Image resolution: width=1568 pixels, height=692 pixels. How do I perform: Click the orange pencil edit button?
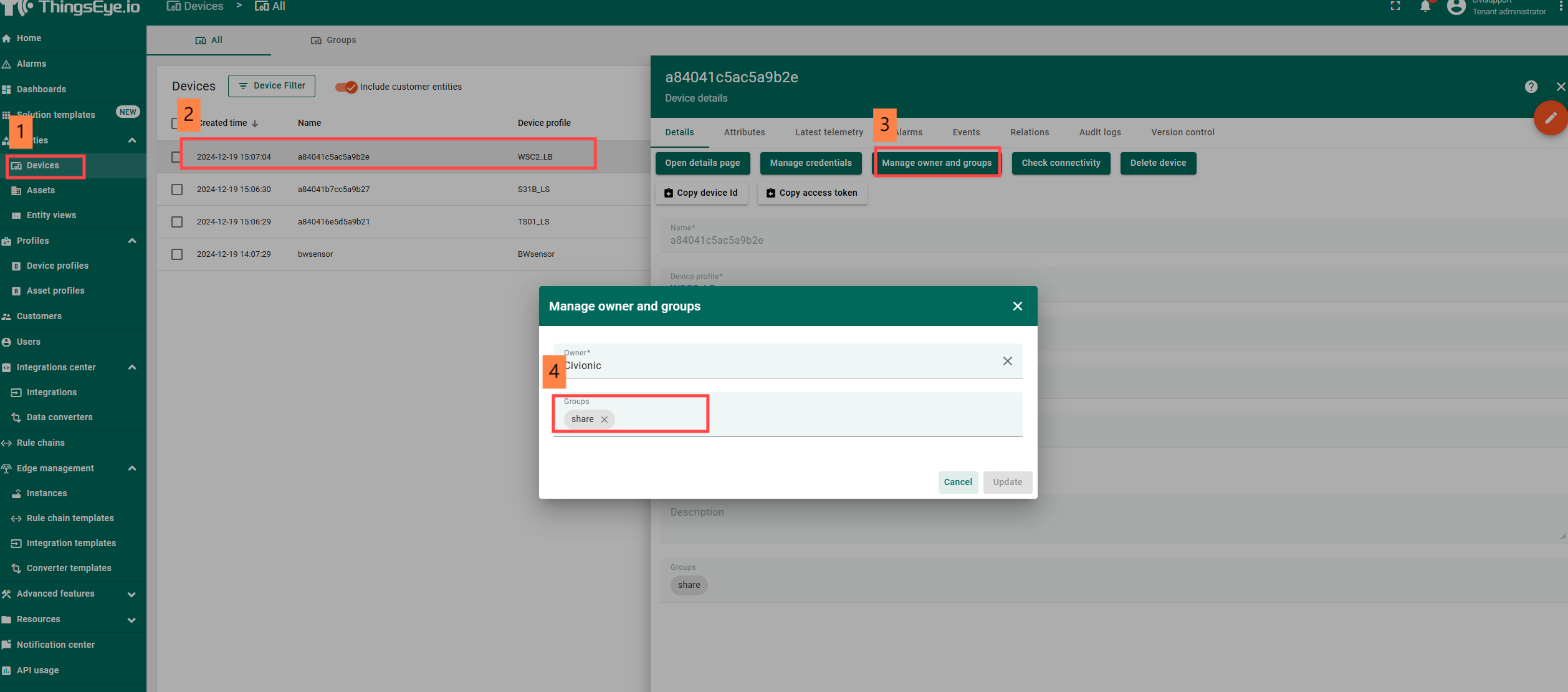[x=1550, y=118]
